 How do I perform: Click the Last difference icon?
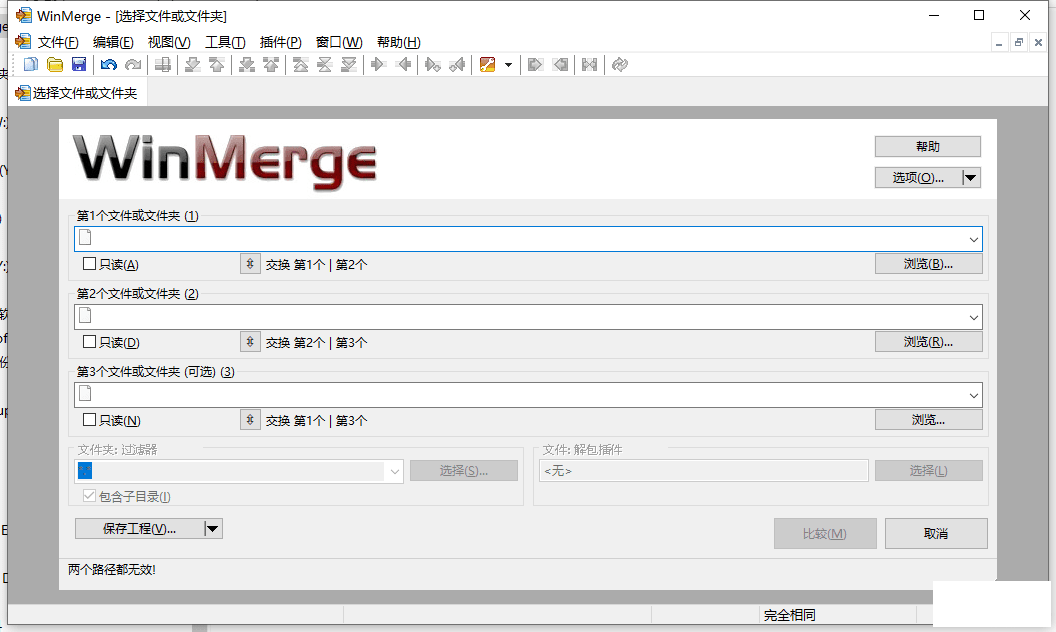click(x=349, y=65)
